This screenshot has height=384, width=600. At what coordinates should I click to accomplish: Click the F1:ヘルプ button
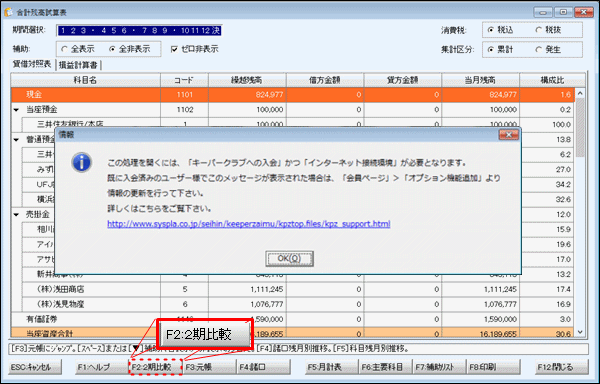tap(101, 367)
